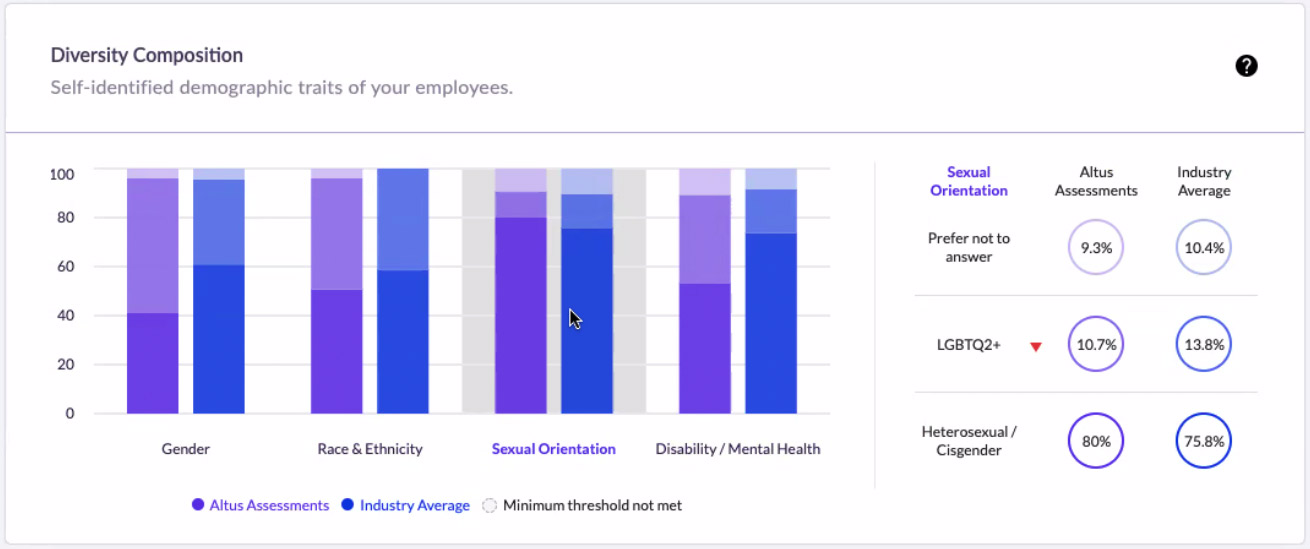Select the Sexual Orientation axis label
The width and height of the screenshot is (1310, 549).
tap(554, 449)
